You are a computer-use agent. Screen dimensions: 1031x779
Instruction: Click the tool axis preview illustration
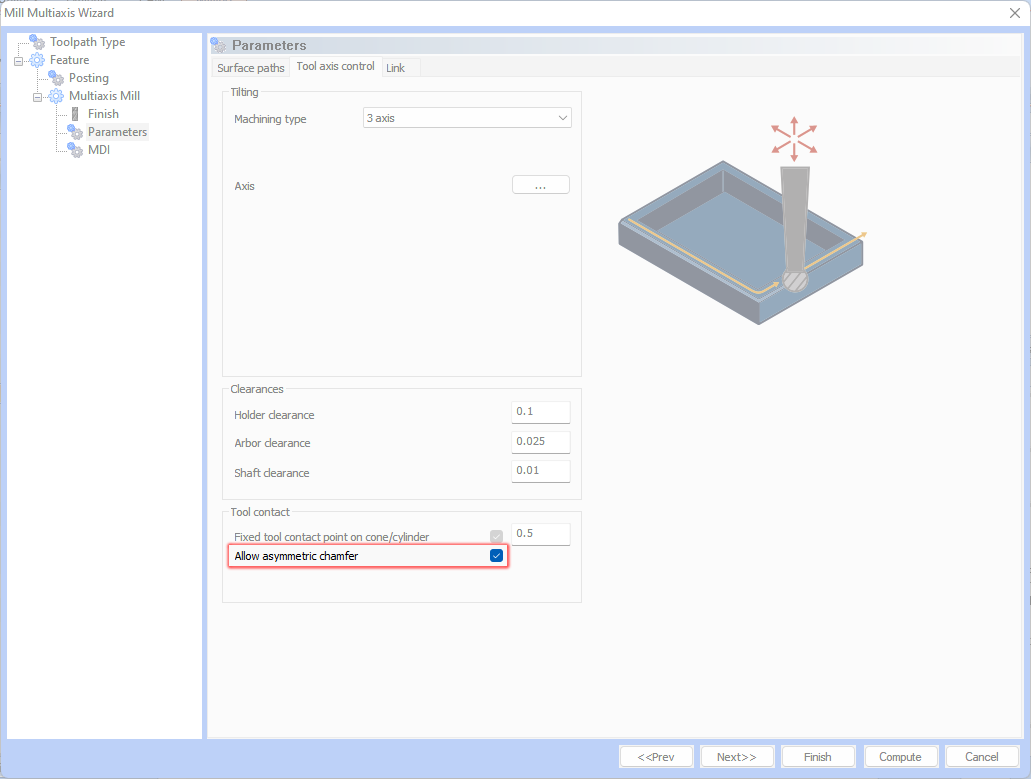742,220
